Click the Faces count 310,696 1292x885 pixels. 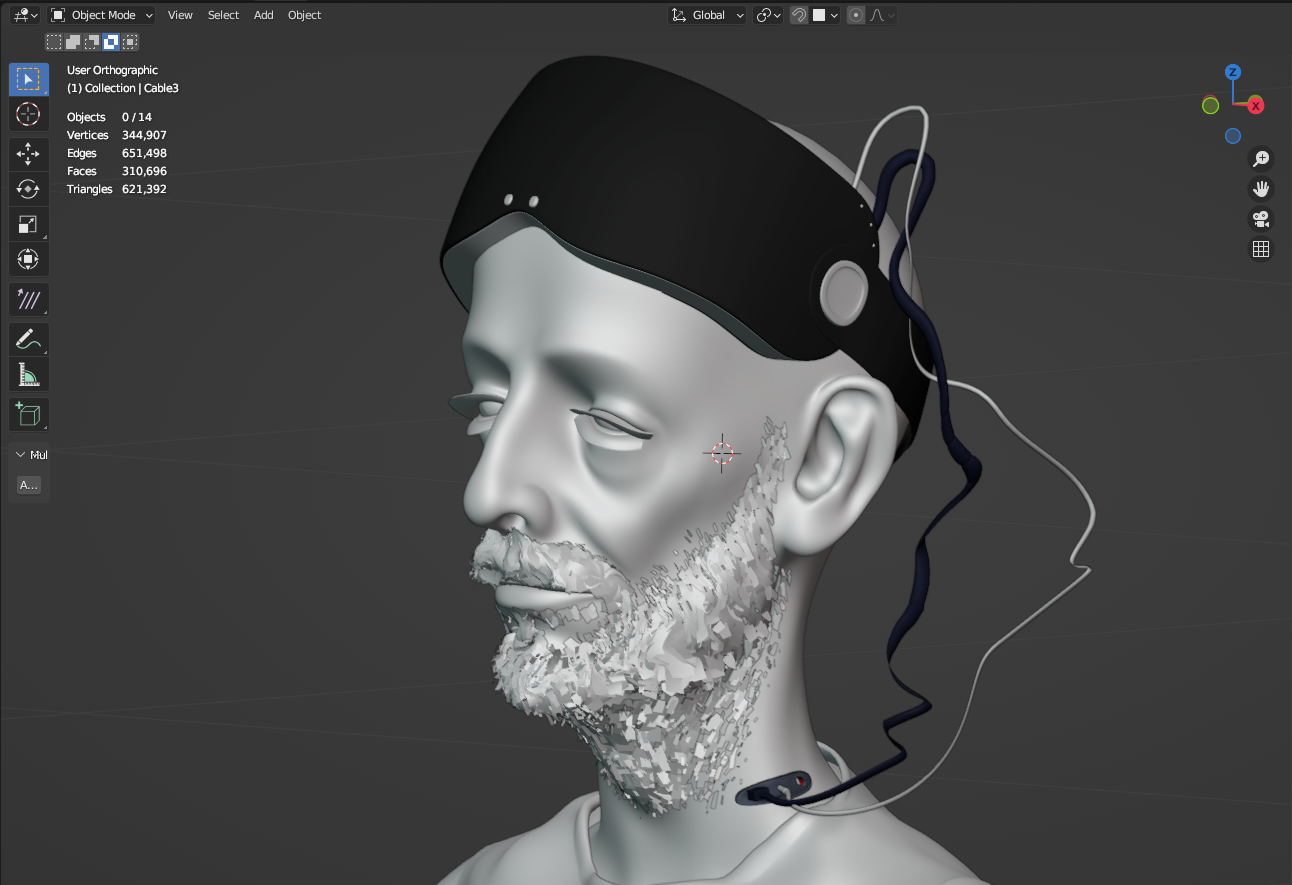(x=144, y=171)
